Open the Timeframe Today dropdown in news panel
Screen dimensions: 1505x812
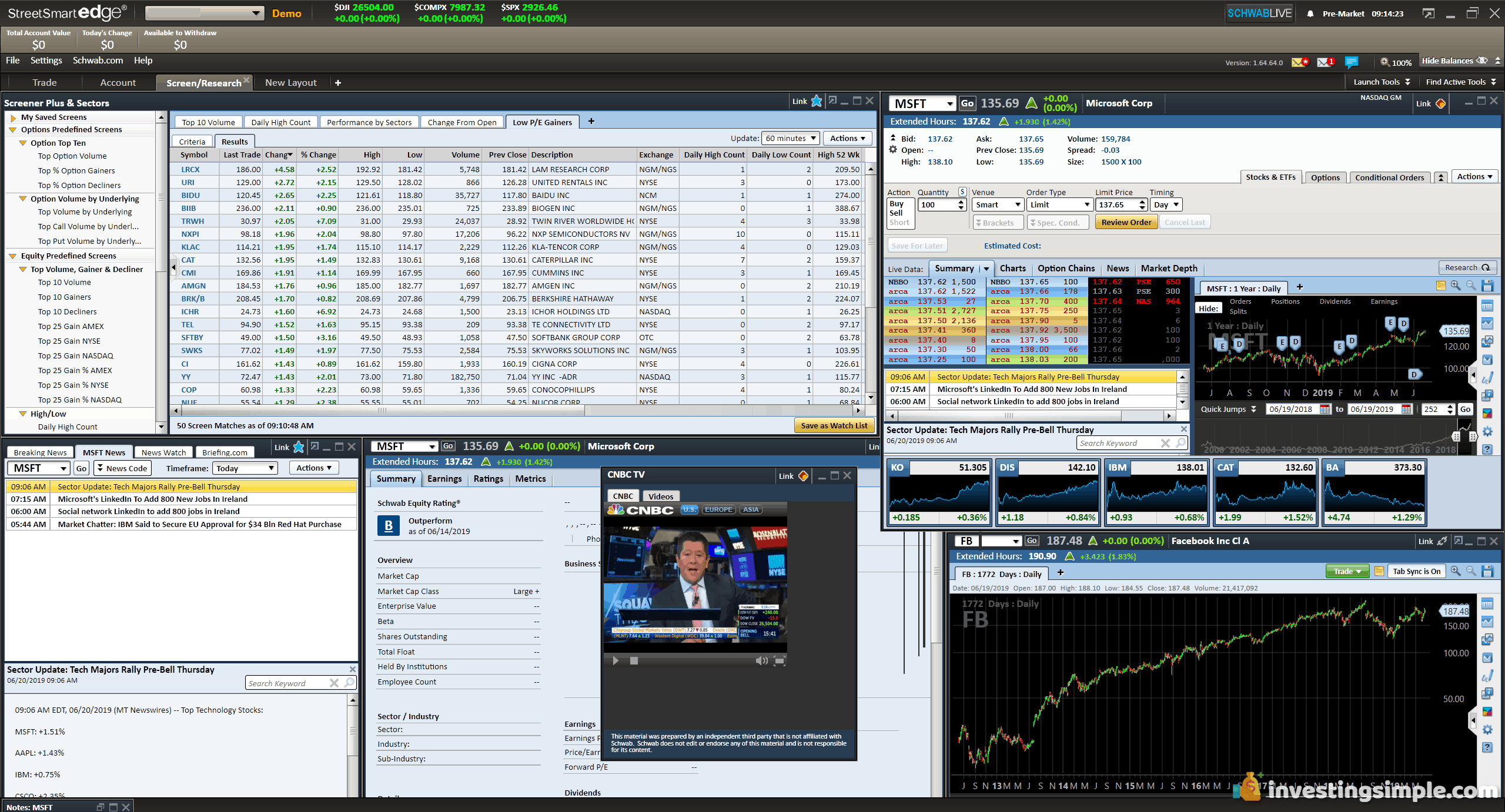pos(245,468)
